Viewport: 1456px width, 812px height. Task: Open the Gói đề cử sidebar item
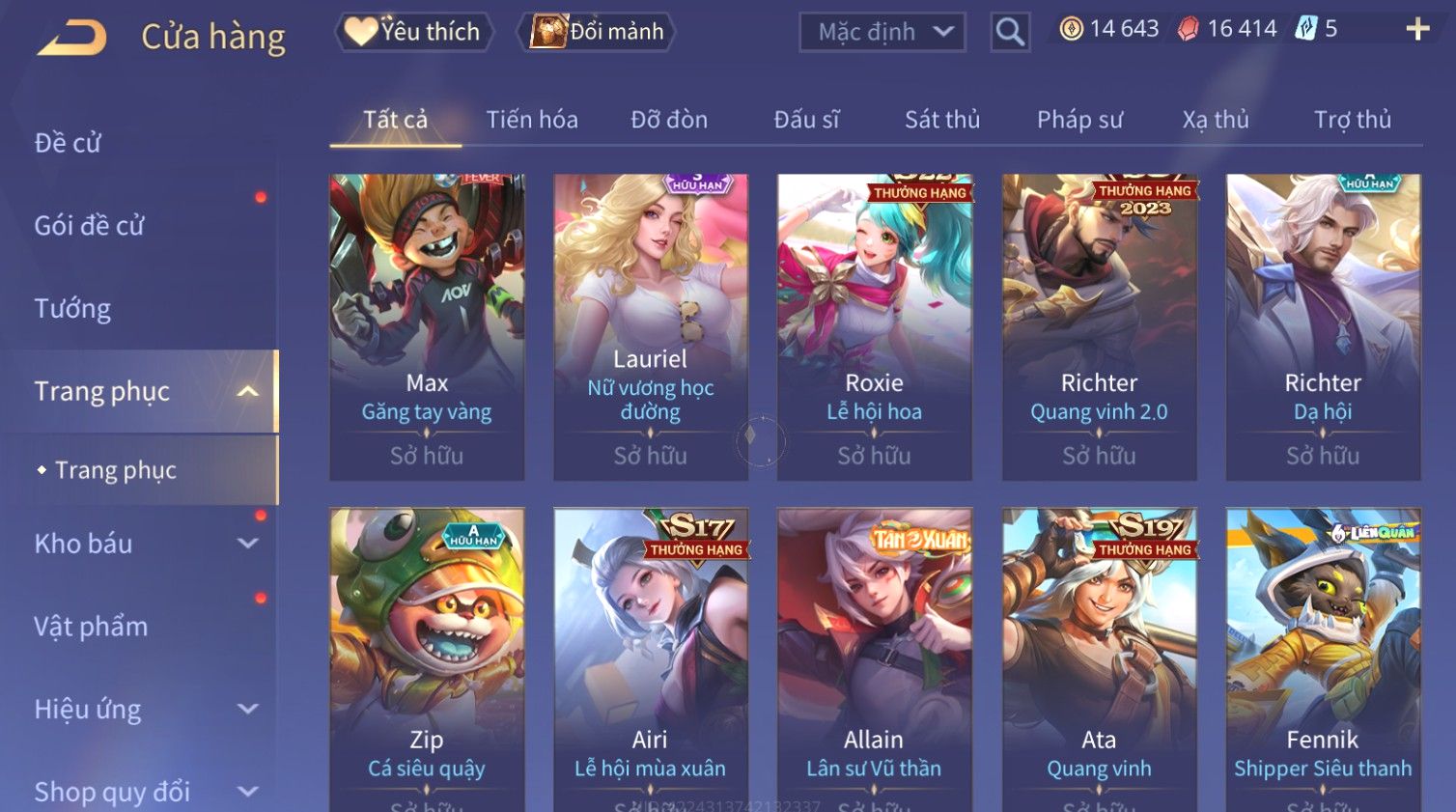(x=89, y=225)
